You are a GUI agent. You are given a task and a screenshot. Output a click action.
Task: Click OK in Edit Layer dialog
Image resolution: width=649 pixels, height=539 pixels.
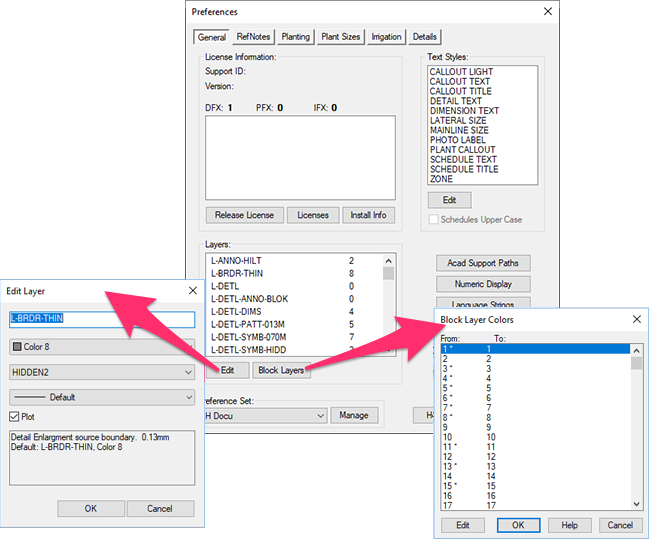point(91,508)
